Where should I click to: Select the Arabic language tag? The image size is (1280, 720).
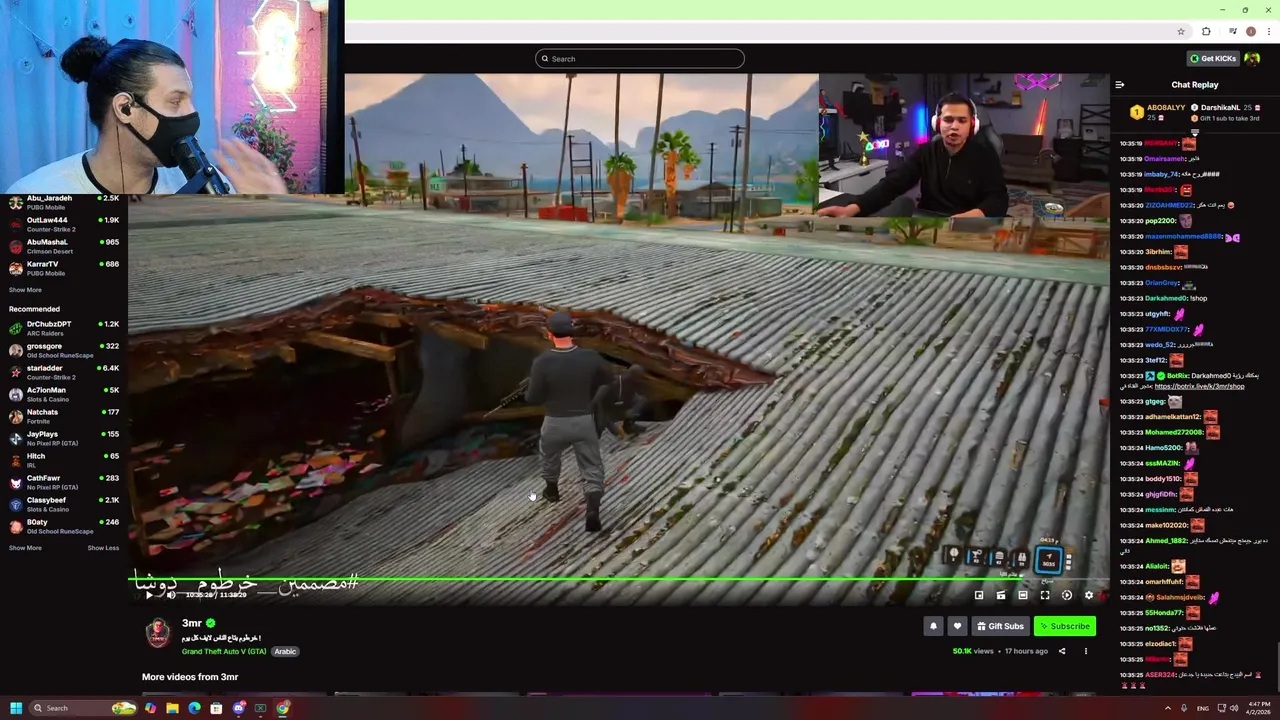pos(285,652)
